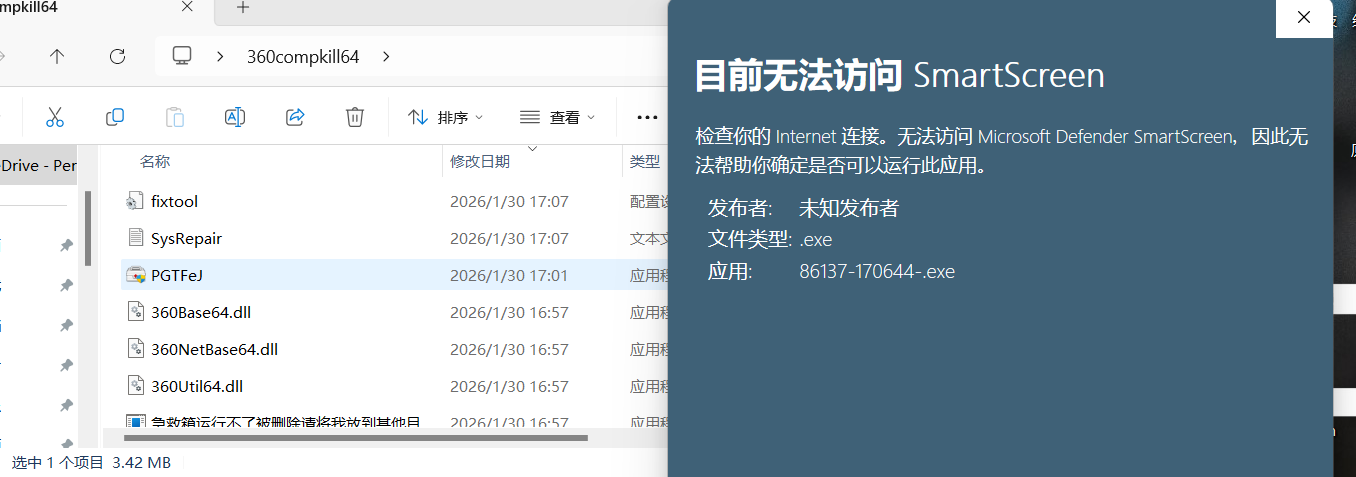The width and height of the screenshot is (1356, 477).
Task: Go up one folder with Up arrow
Action: tap(57, 56)
